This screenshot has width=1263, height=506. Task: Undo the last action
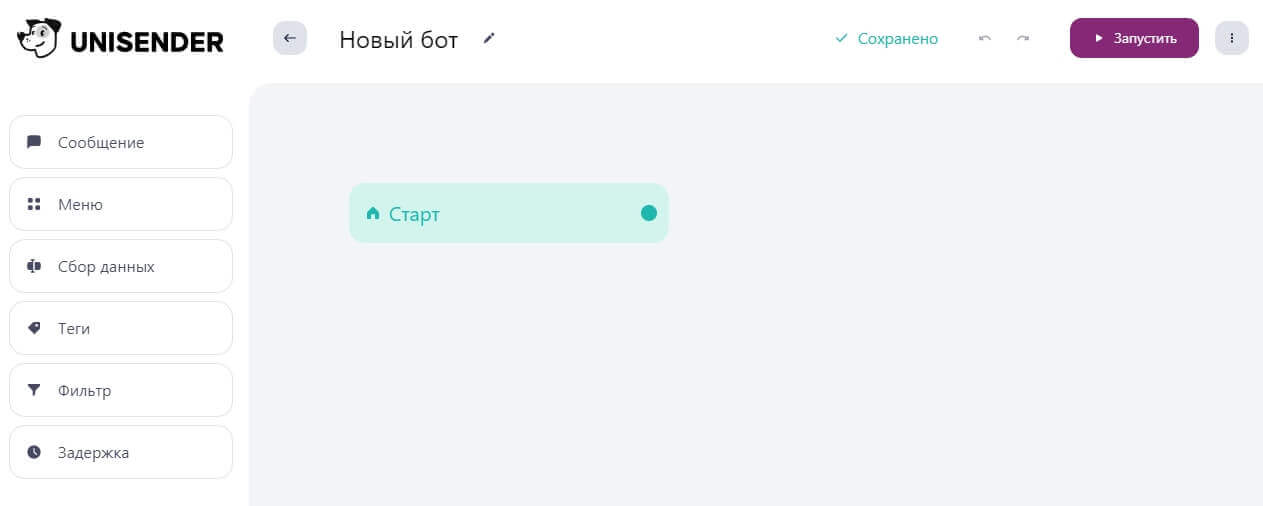[985, 39]
